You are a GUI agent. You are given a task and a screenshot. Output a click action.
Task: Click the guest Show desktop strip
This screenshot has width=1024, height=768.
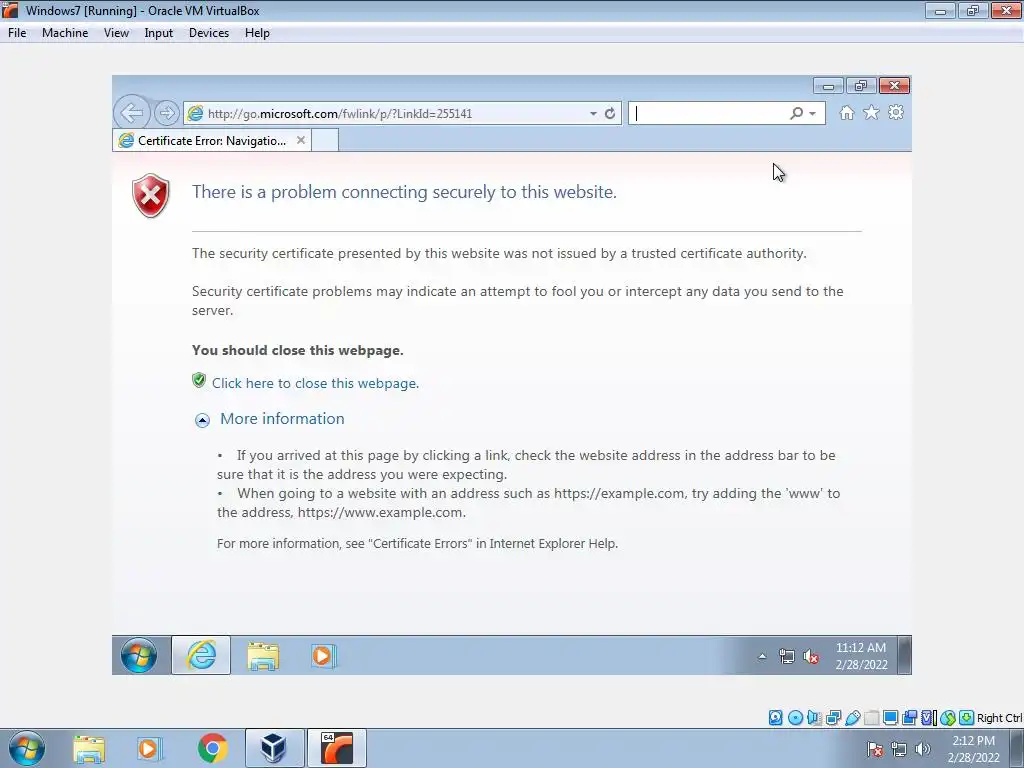click(904, 655)
